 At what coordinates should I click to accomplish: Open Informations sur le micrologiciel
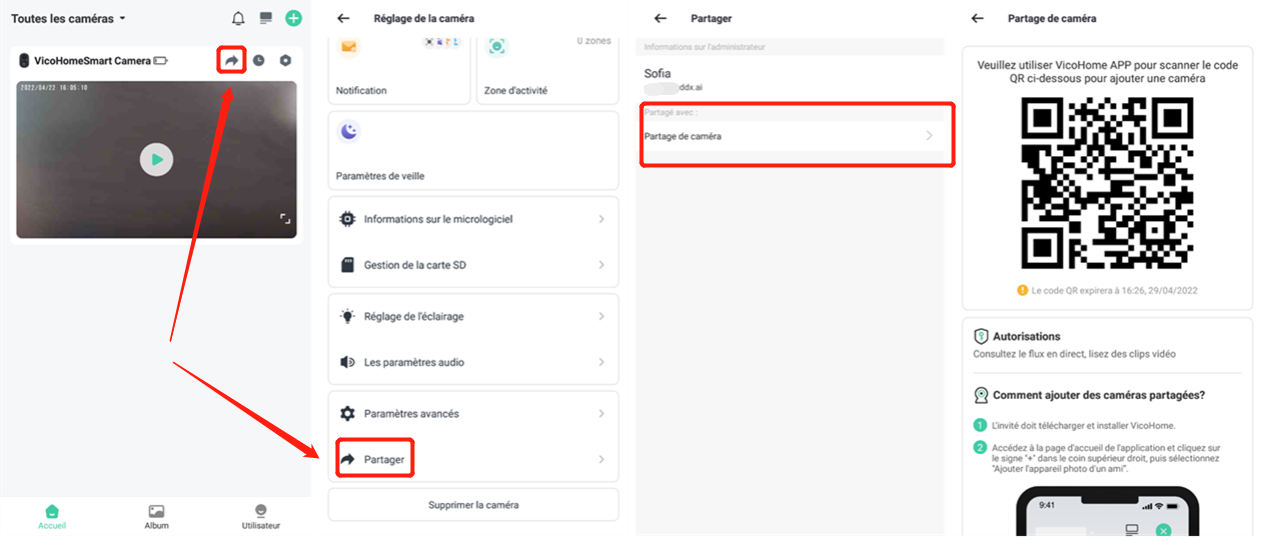point(473,219)
